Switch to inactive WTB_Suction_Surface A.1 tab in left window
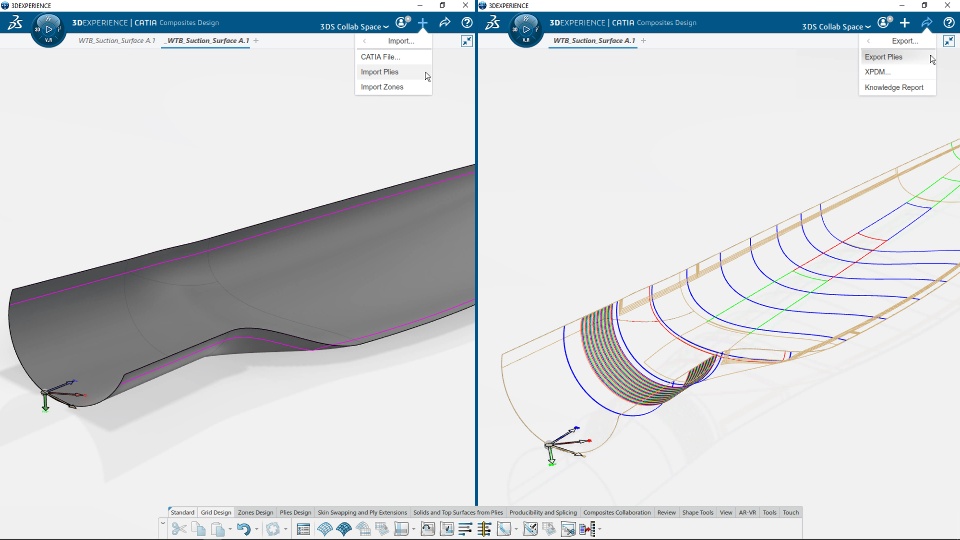Image resolution: width=960 pixels, height=540 pixels. pos(116,40)
